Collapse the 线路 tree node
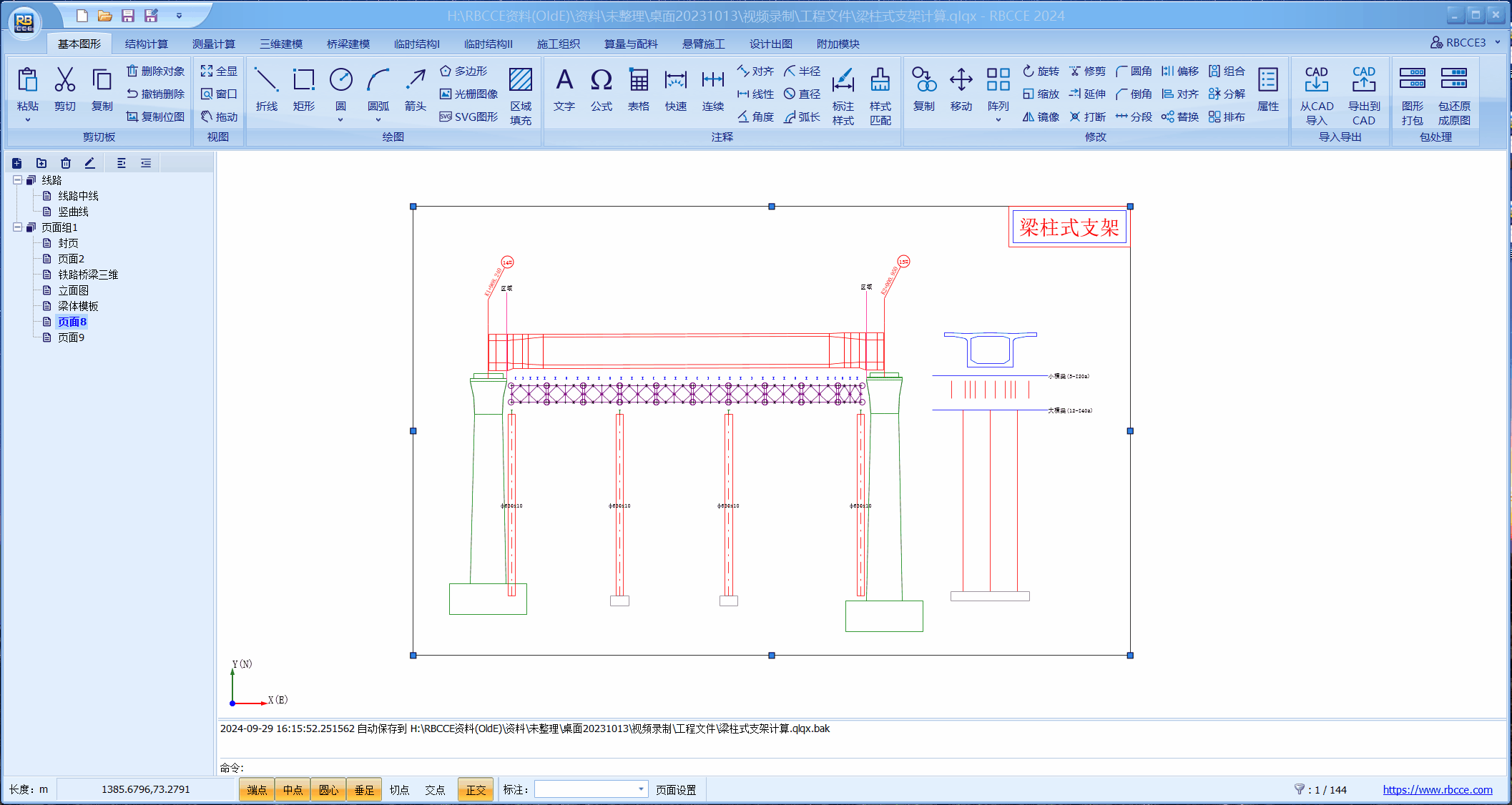 pos(18,180)
